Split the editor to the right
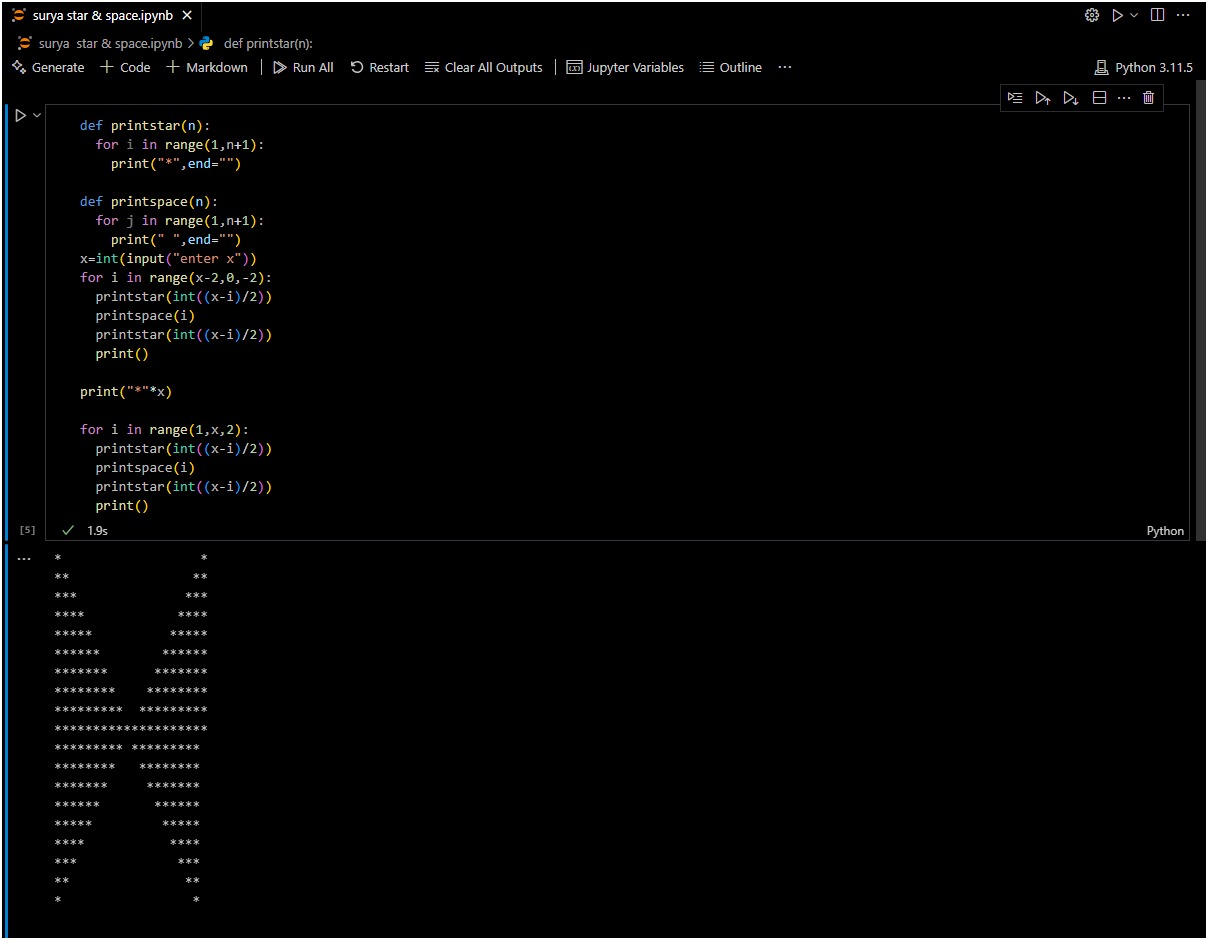Viewport: 1208px width, 940px height. pos(1157,15)
